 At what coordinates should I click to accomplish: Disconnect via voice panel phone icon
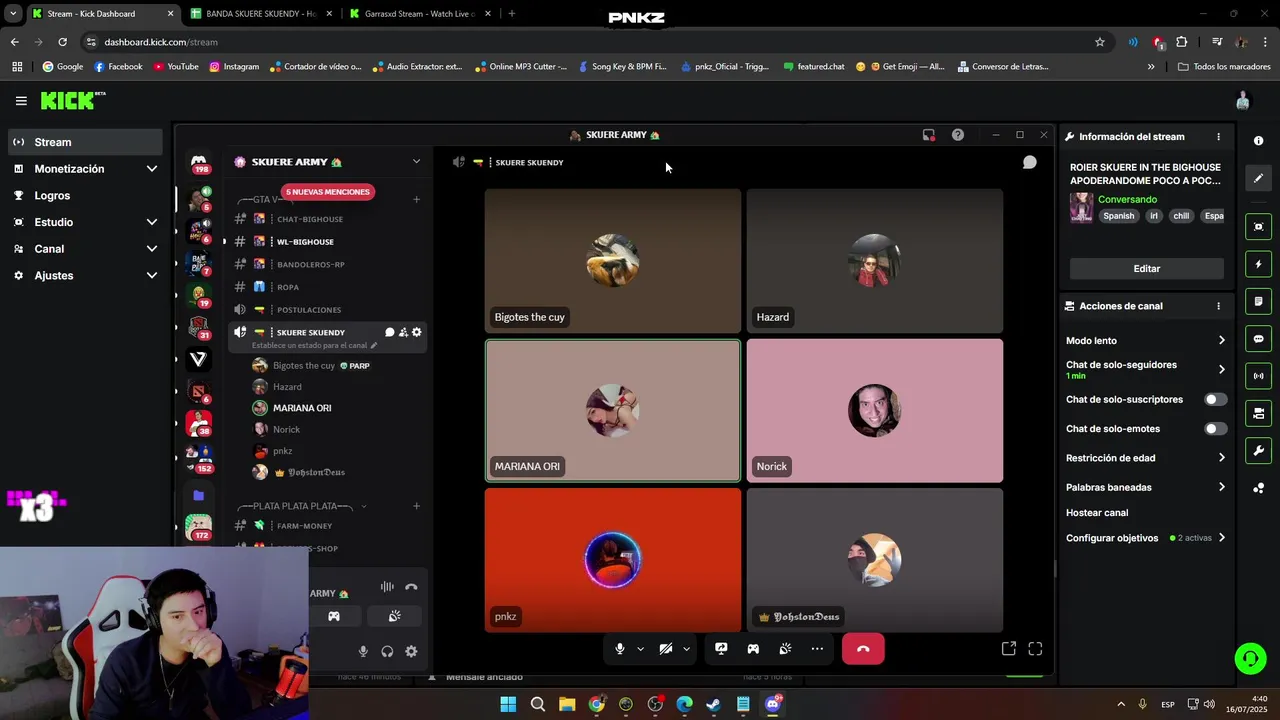411,587
